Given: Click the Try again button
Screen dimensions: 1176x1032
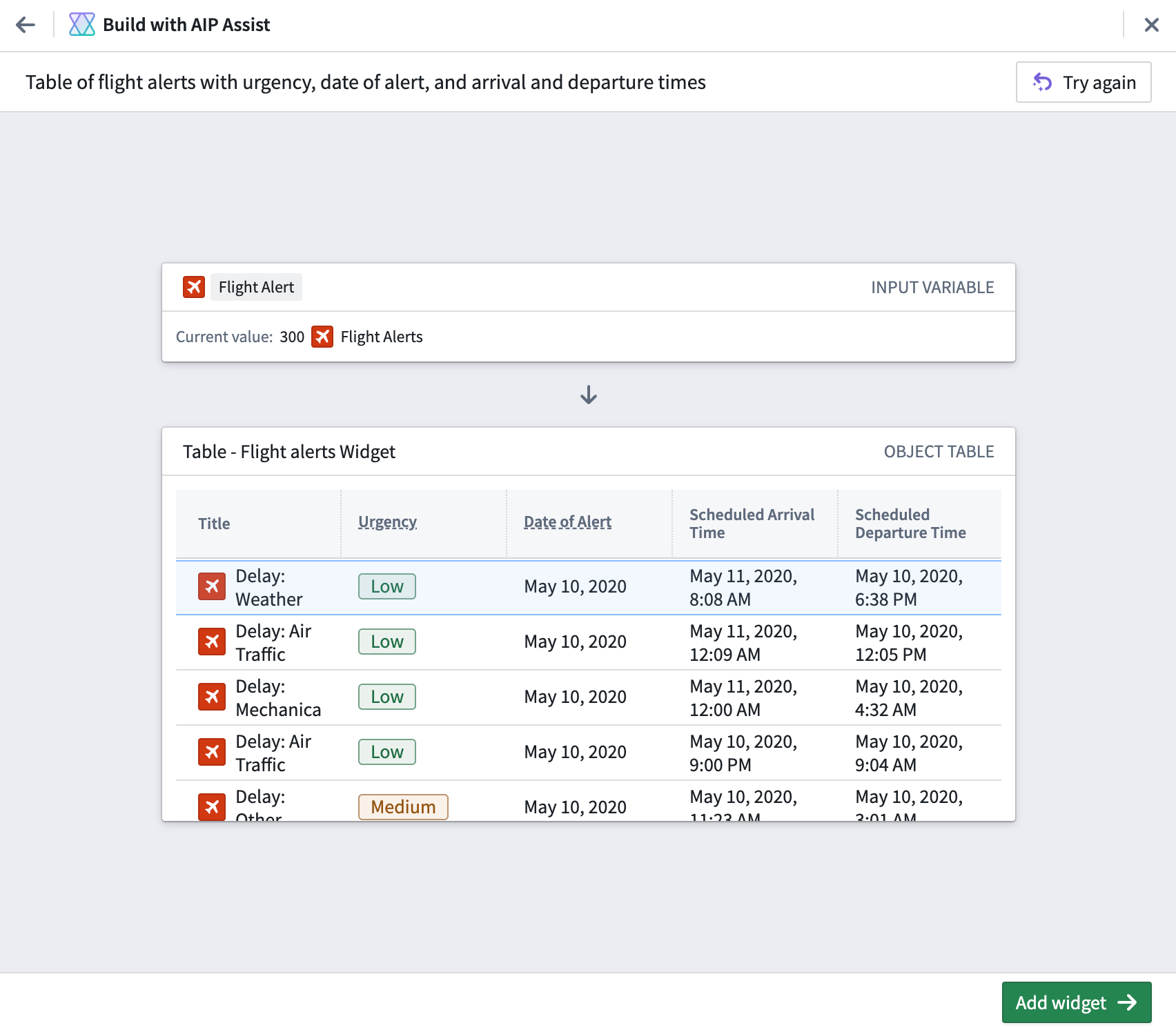Looking at the screenshot, I should tap(1084, 82).
